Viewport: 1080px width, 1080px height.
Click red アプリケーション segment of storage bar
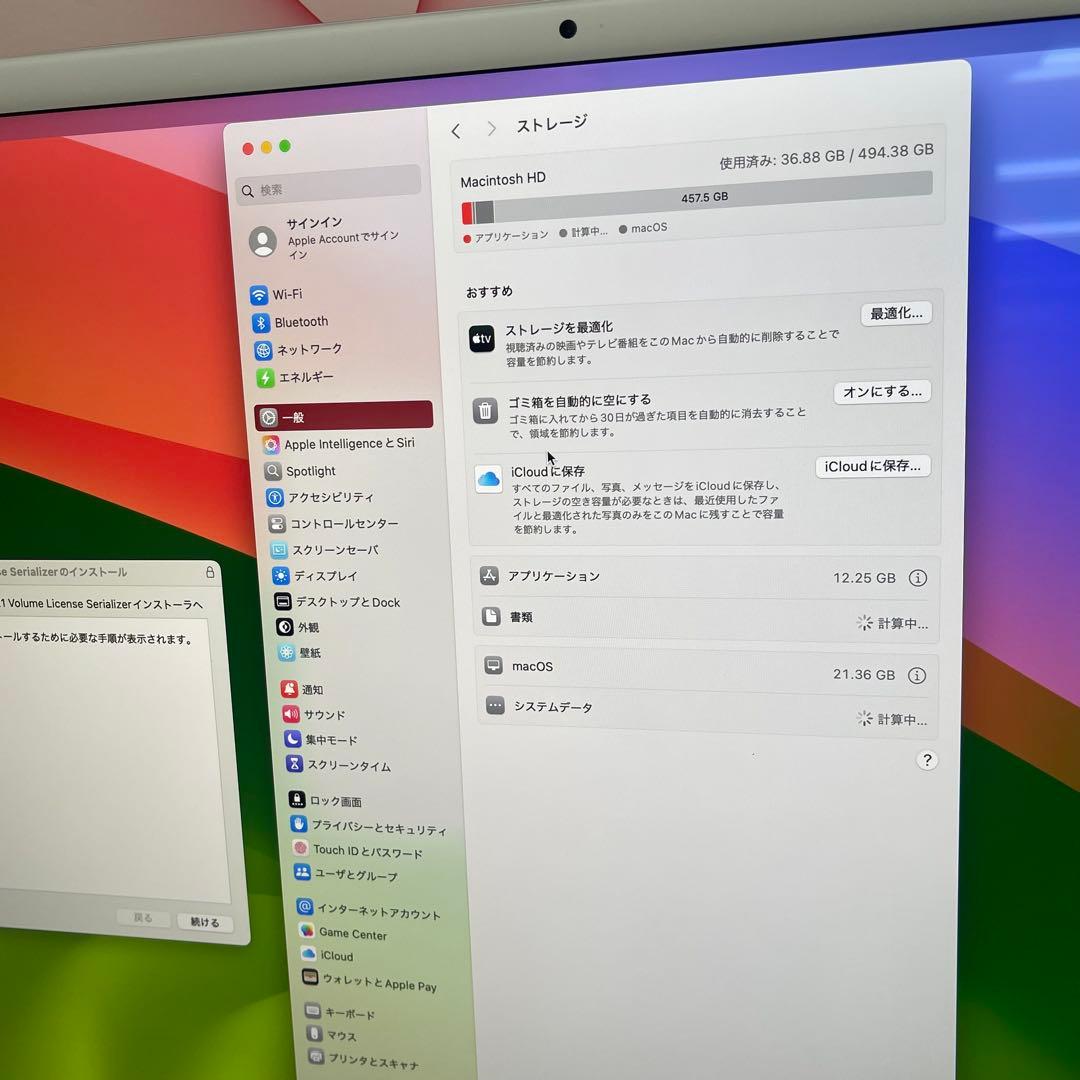click(467, 213)
